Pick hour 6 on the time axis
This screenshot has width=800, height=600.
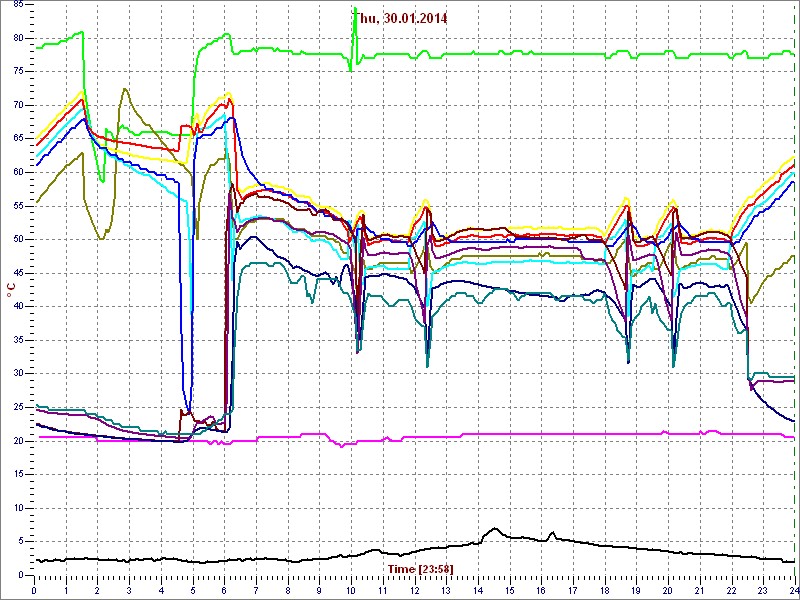(224, 590)
